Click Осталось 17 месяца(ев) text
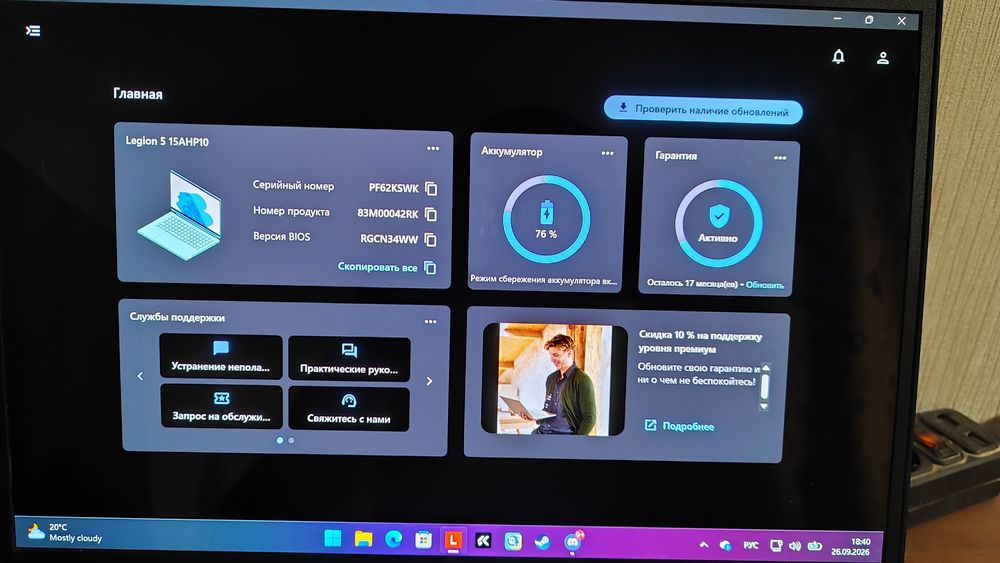Viewport: 1000px width, 563px height. (692, 283)
